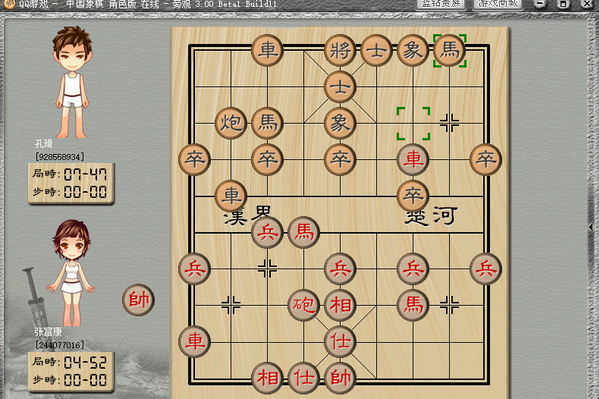
Task: Click the bottom player's timer showing 04-52
Action: point(71,371)
